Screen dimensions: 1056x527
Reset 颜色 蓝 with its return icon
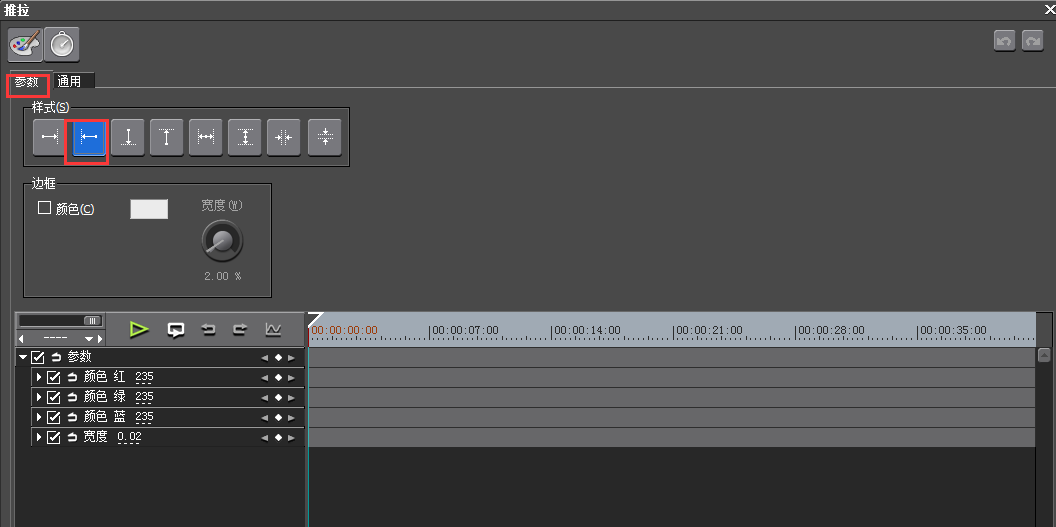point(72,417)
